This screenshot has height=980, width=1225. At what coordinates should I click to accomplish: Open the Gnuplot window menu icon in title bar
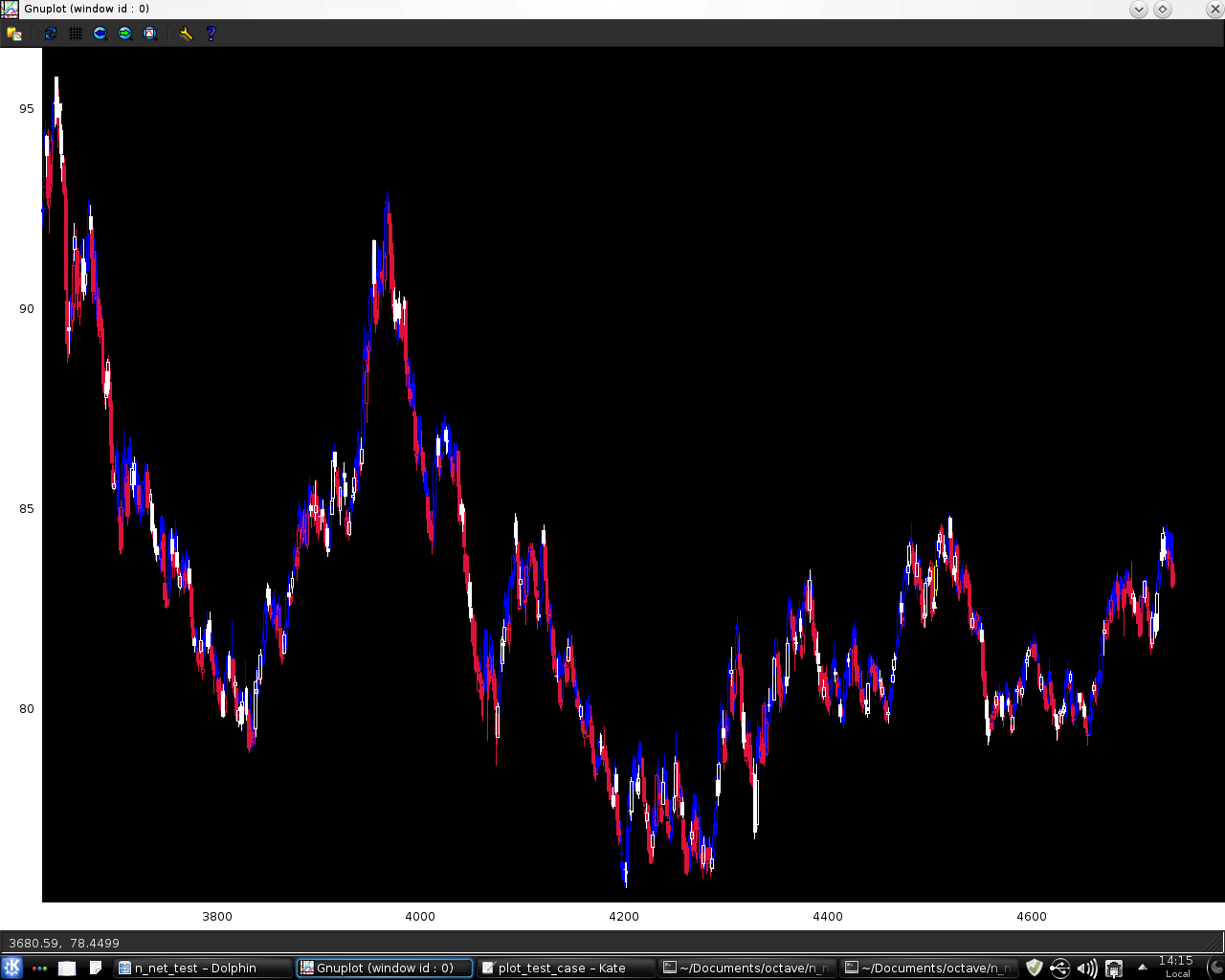click(10, 10)
